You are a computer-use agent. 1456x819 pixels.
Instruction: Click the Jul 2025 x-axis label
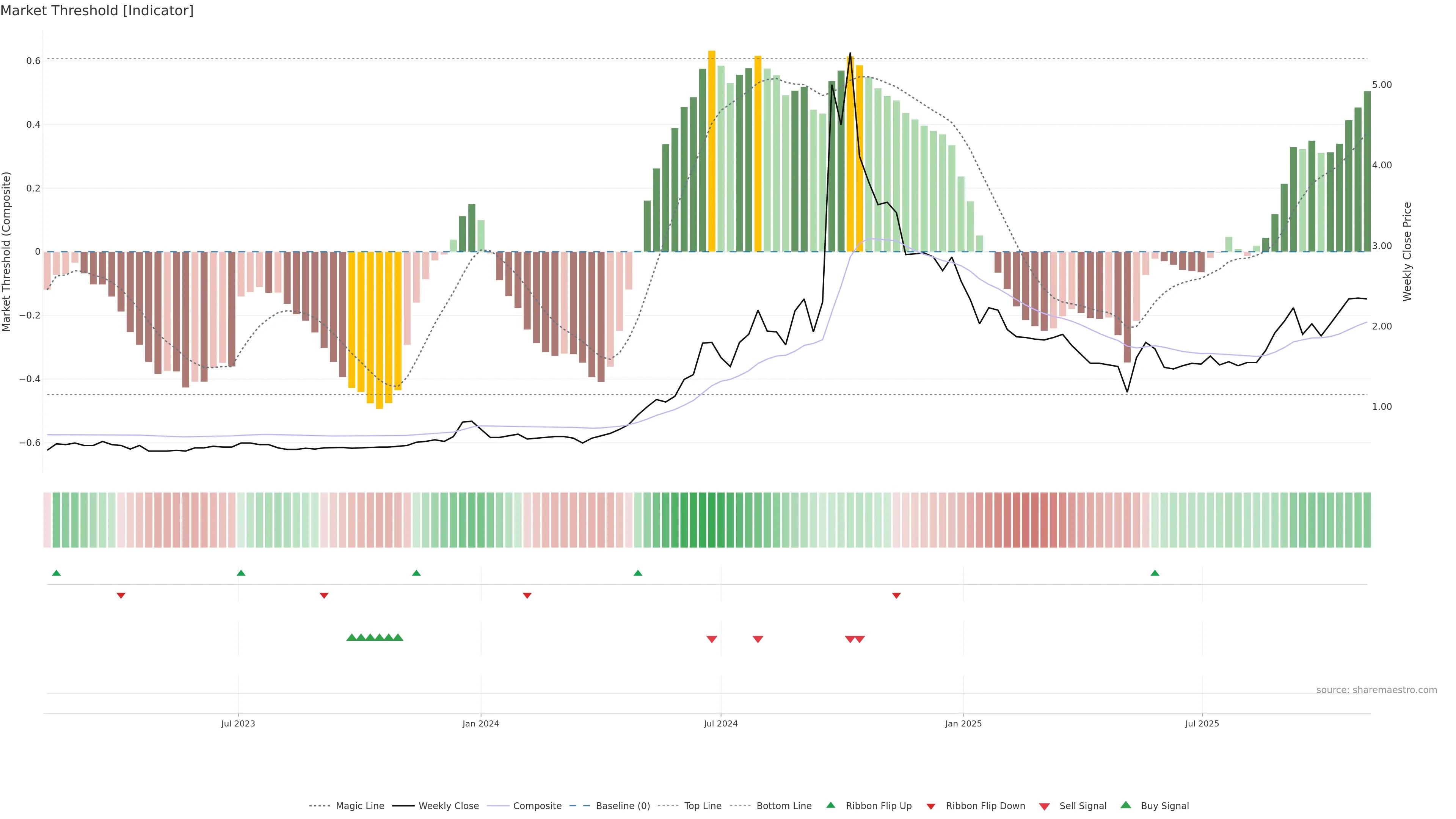click(1202, 723)
